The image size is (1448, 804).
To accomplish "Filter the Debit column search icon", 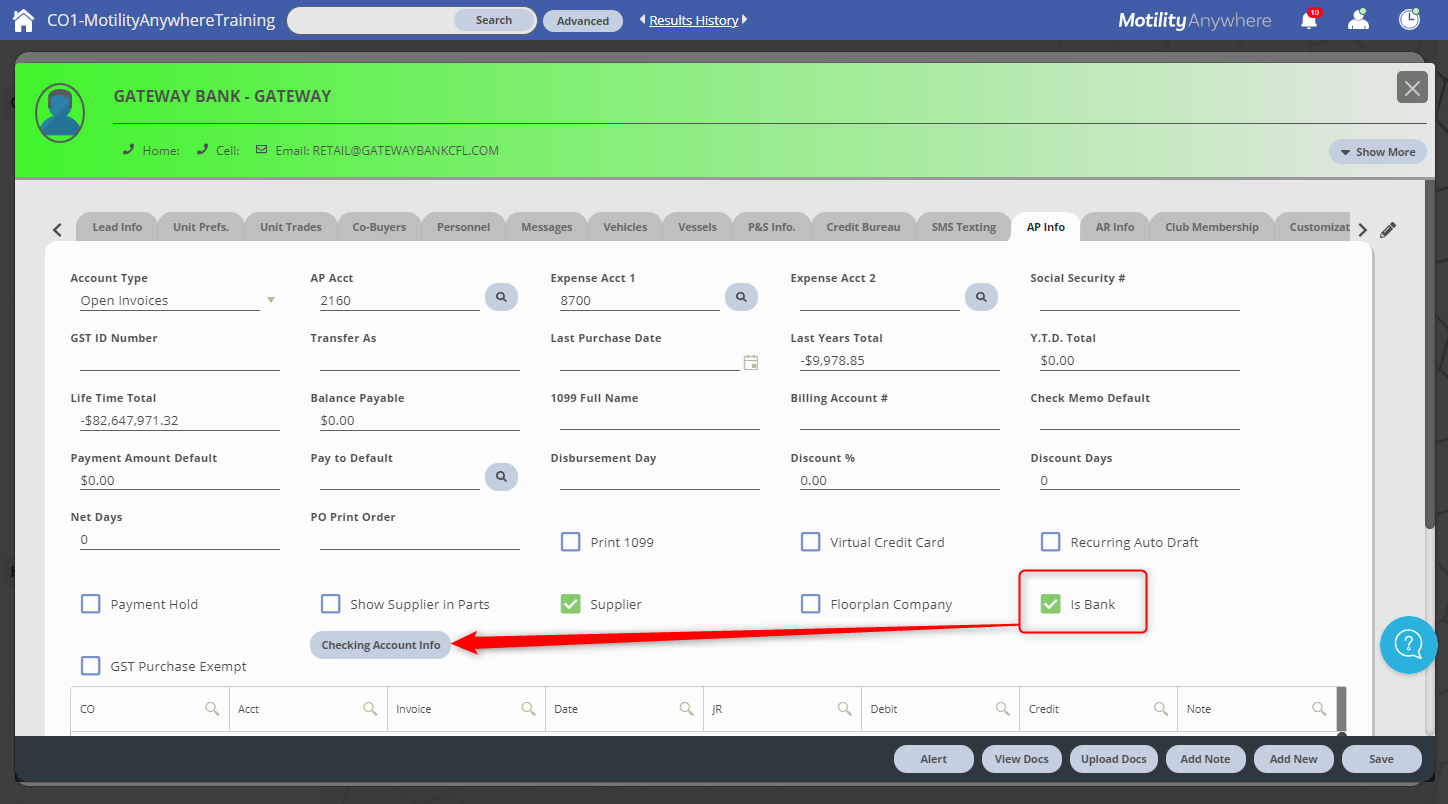I will click(x=1002, y=708).
